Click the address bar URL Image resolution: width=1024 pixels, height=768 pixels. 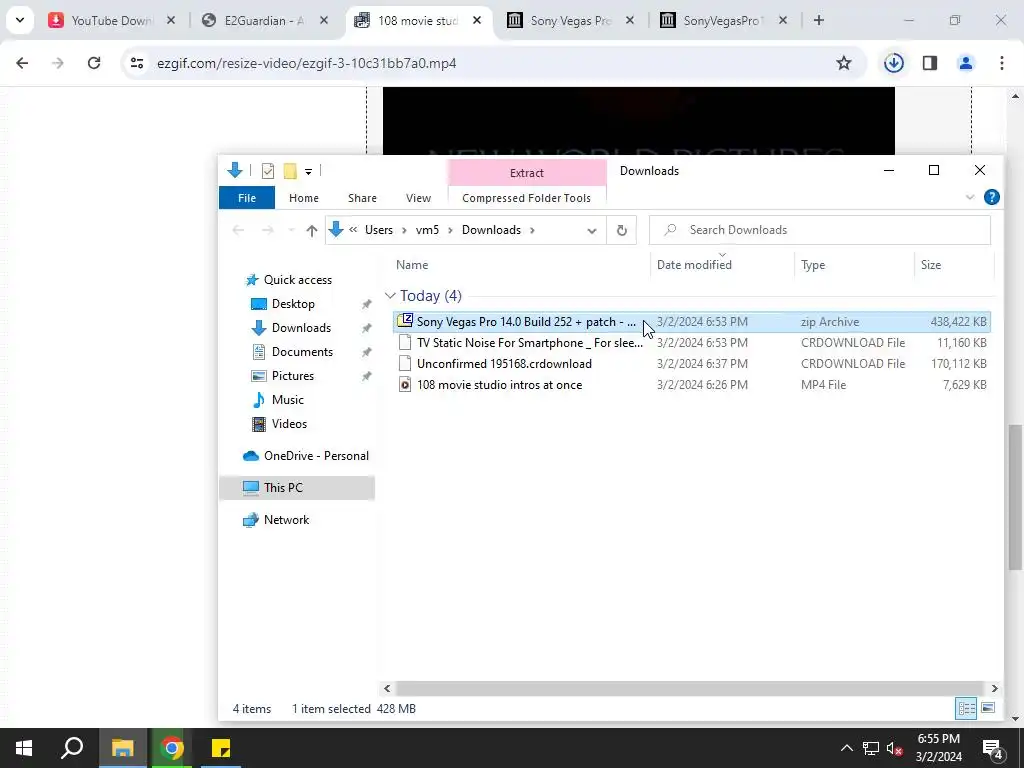click(306, 63)
